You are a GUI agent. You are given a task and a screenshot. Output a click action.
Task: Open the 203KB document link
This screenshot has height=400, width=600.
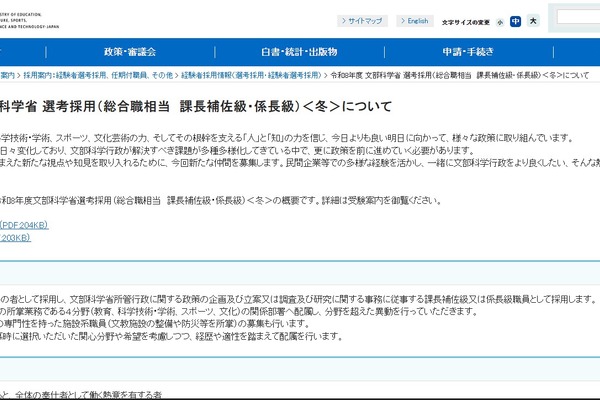click(x=15, y=238)
